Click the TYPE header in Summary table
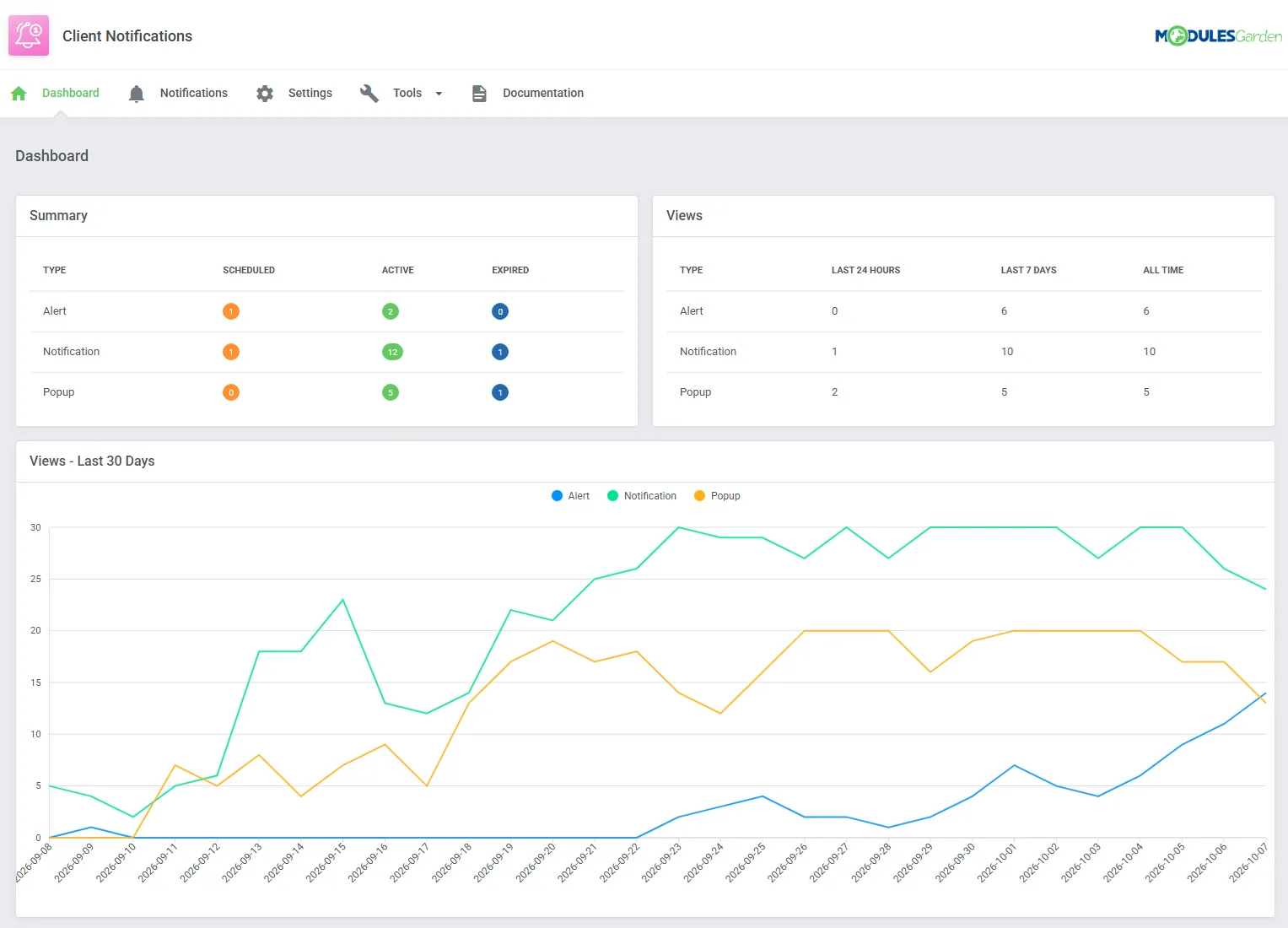 [x=55, y=270]
